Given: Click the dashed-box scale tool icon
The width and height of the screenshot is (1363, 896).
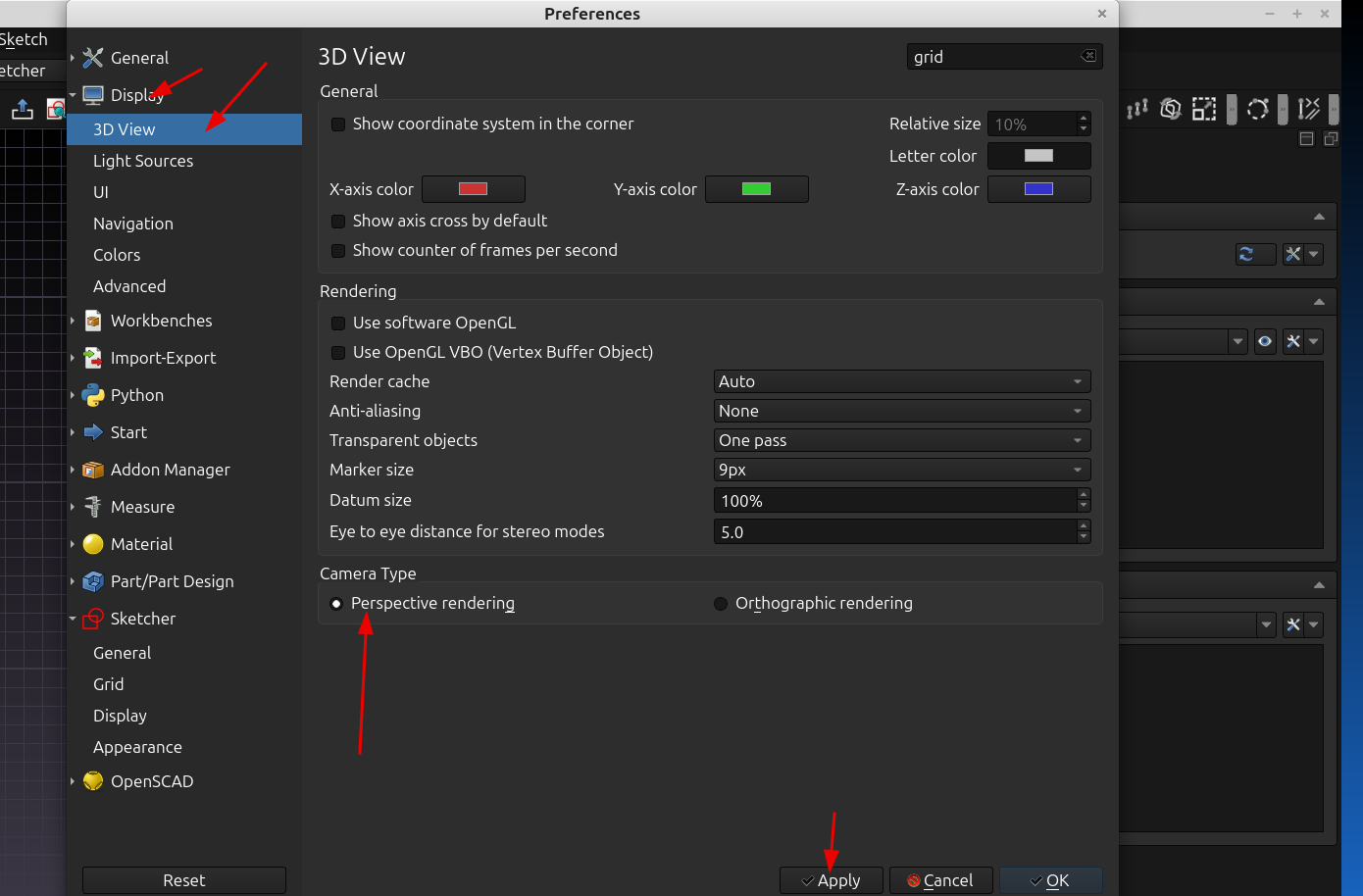Looking at the screenshot, I should 1204,109.
